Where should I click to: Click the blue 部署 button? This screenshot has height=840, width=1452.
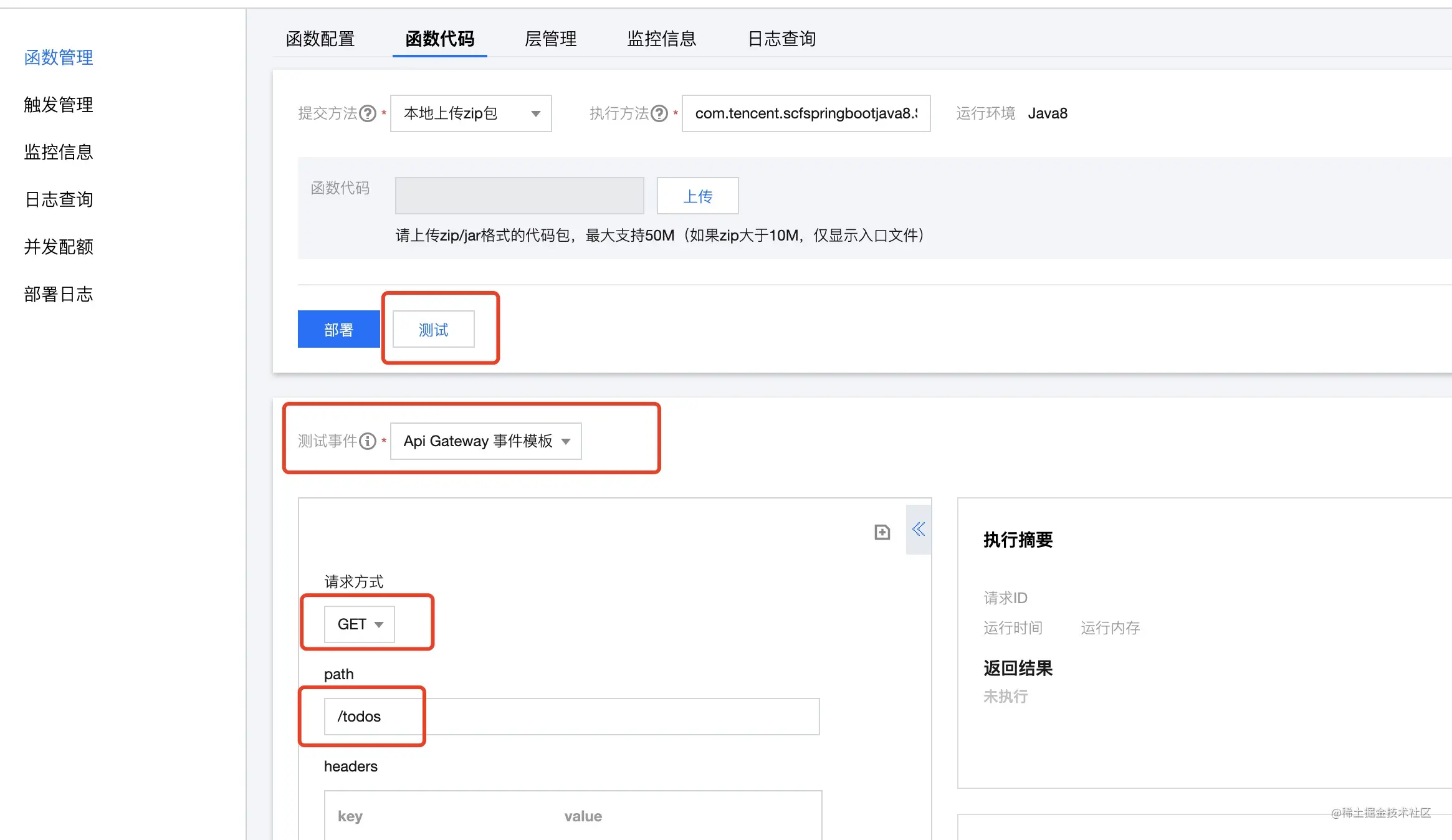click(x=339, y=329)
